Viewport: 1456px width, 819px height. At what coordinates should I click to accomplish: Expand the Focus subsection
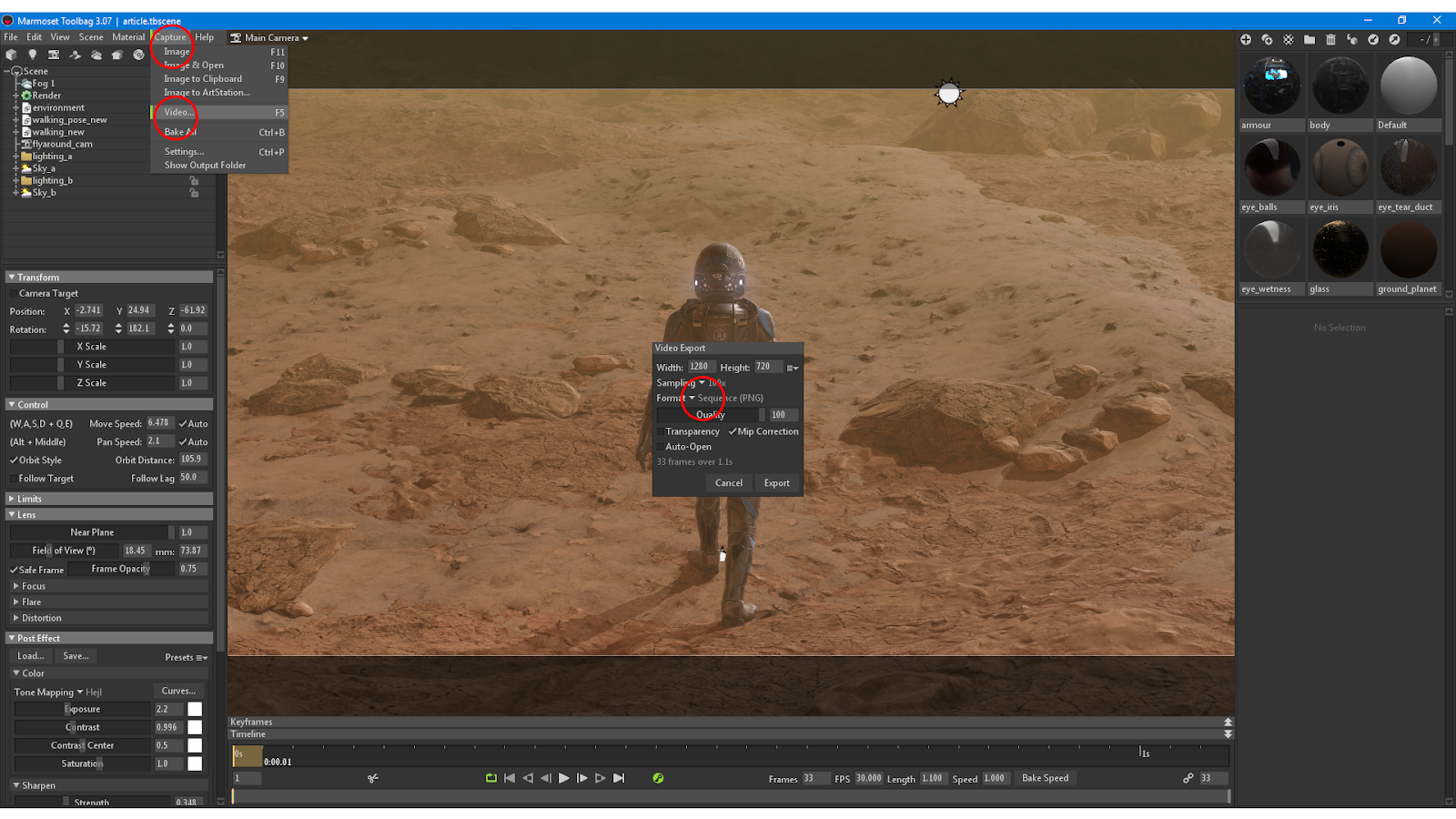click(x=109, y=586)
